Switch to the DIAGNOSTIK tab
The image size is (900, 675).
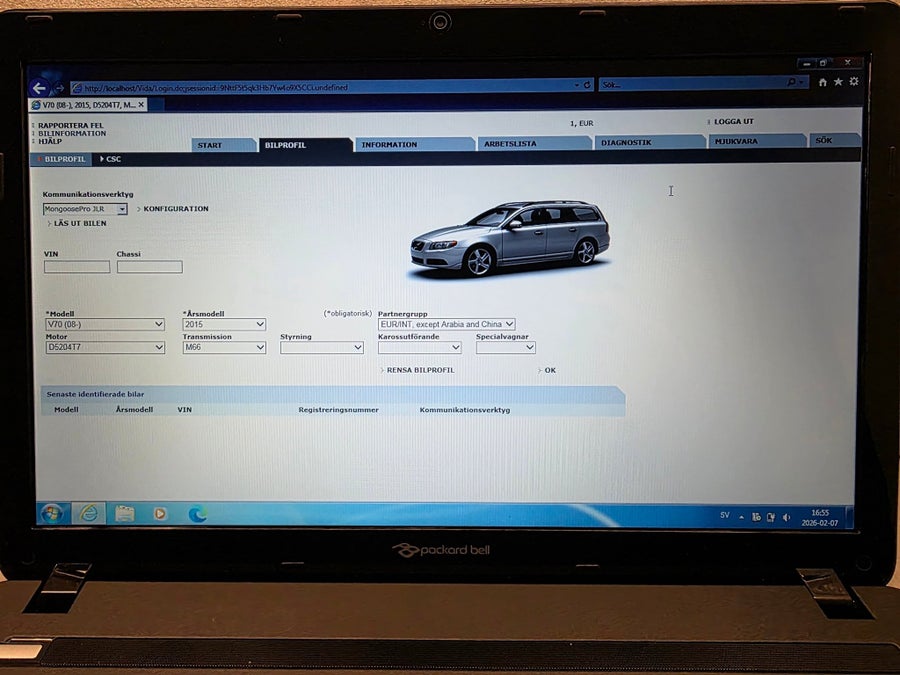tap(649, 142)
